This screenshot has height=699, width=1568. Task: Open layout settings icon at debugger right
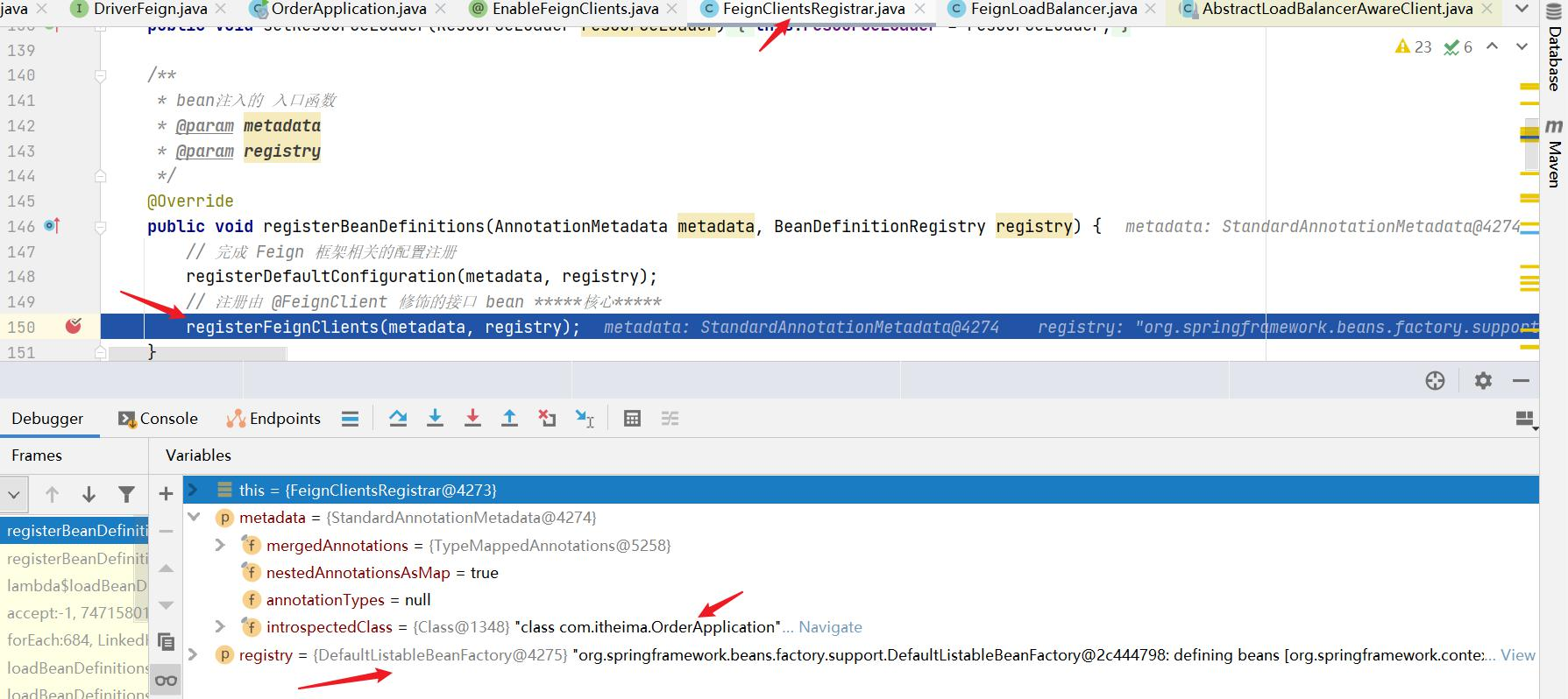pyautogui.click(x=1526, y=420)
